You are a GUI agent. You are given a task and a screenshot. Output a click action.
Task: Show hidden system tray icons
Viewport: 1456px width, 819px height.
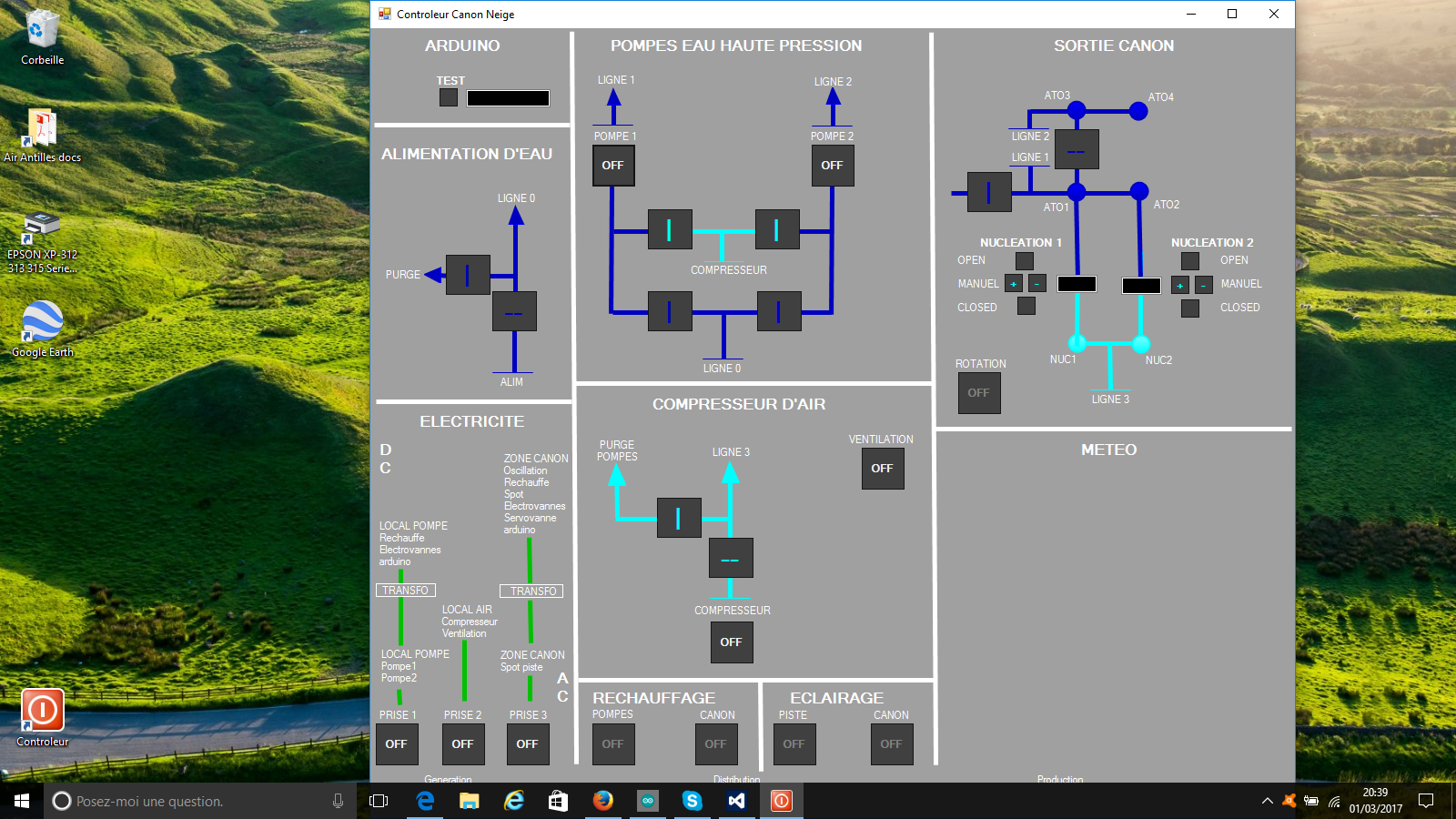(1267, 801)
